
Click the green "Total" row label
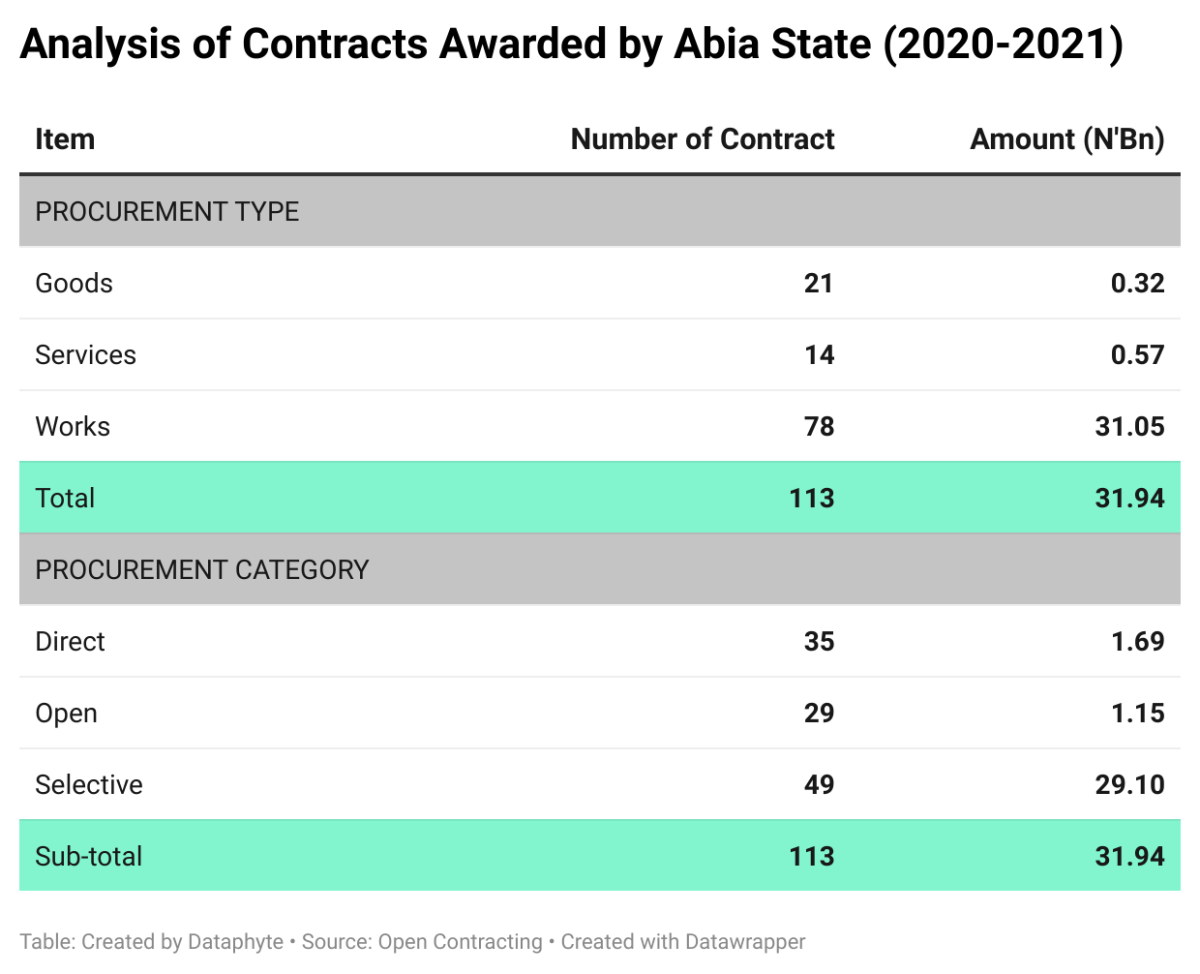tap(65, 498)
